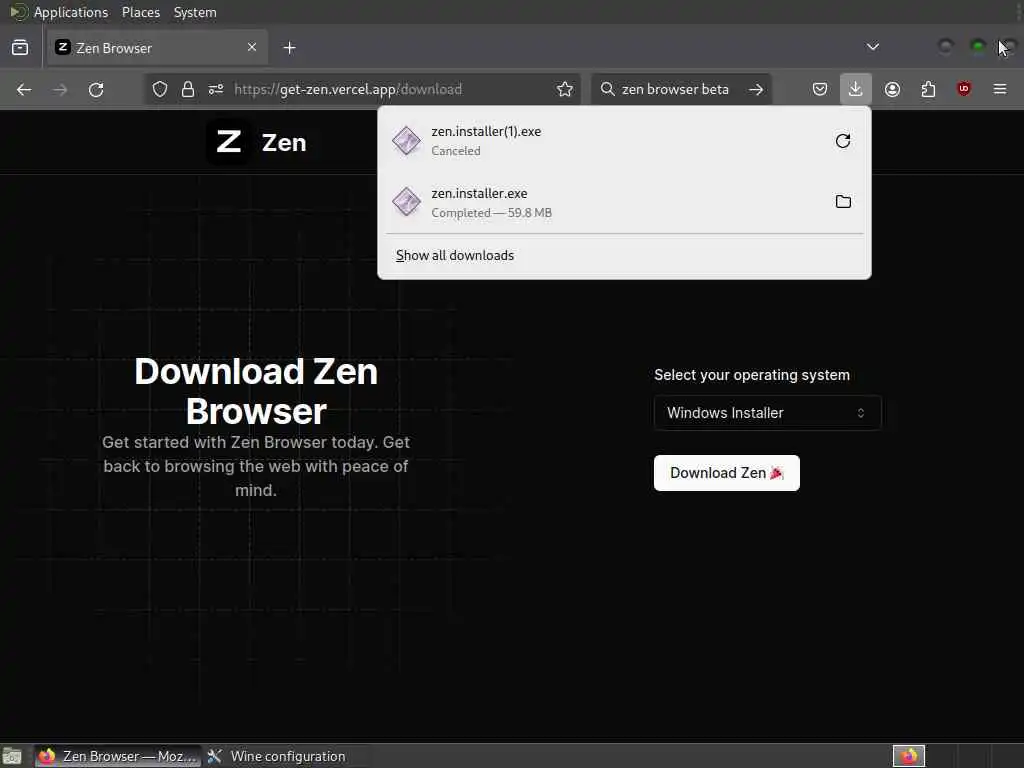Click the Firefox icon in the bottom-right workspace switcher
The height and width of the screenshot is (768, 1024).
909,756
